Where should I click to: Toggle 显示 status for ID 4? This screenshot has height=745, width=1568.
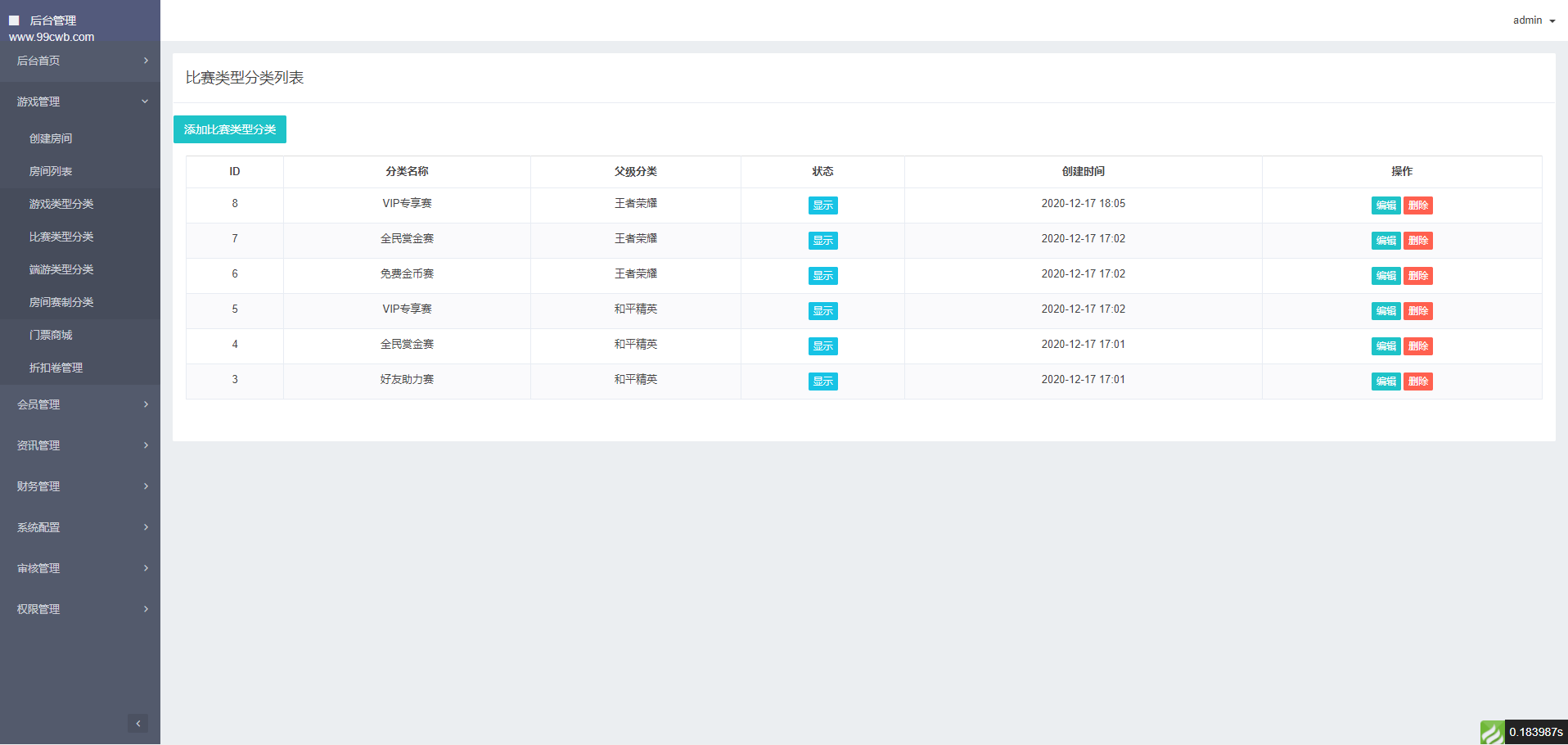(822, 346)
